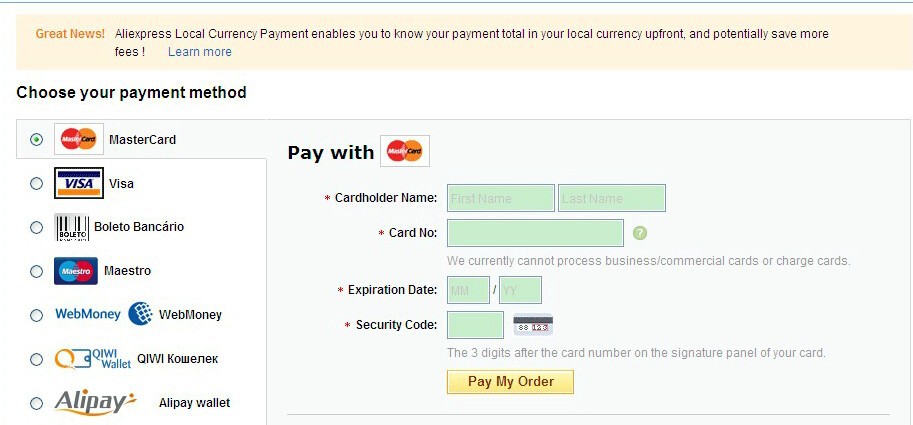Image resolution: width=913 pixels, height=425 pixels.
Task: Click the WebMoney globe icon
Action: click(140, 314)
